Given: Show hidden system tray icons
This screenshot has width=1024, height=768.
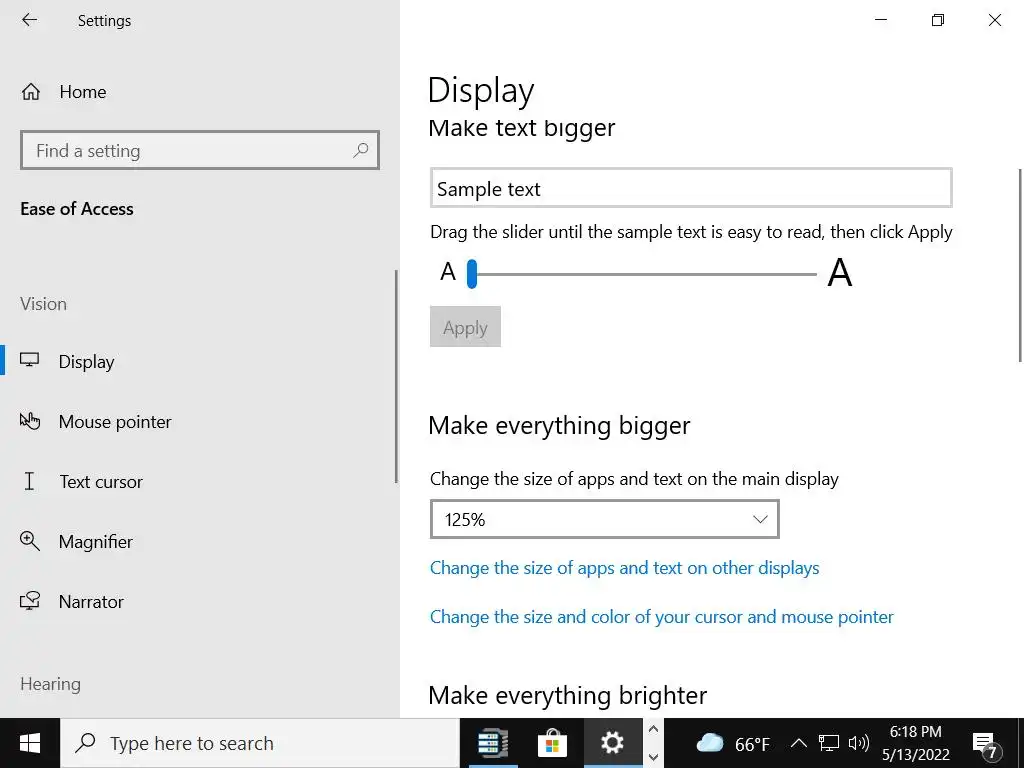Looking at the screenshot, I should [x=798, y=743].
